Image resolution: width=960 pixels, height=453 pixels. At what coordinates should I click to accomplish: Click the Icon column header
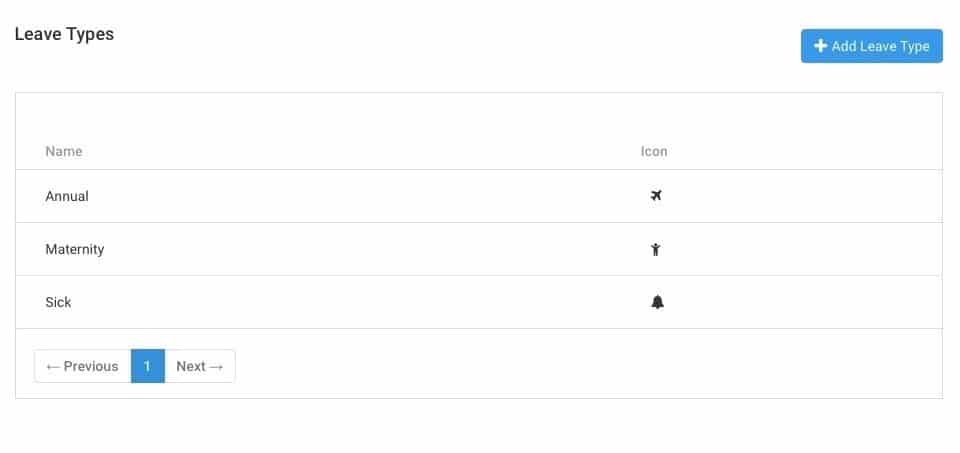[654, 151]
